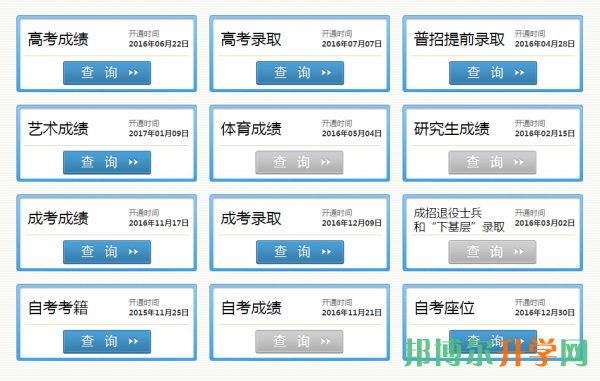Click the 查询 button under 高考成绩
Viewport: 600px width, 381px height.
pyautogui.click(x=107, y=73)
